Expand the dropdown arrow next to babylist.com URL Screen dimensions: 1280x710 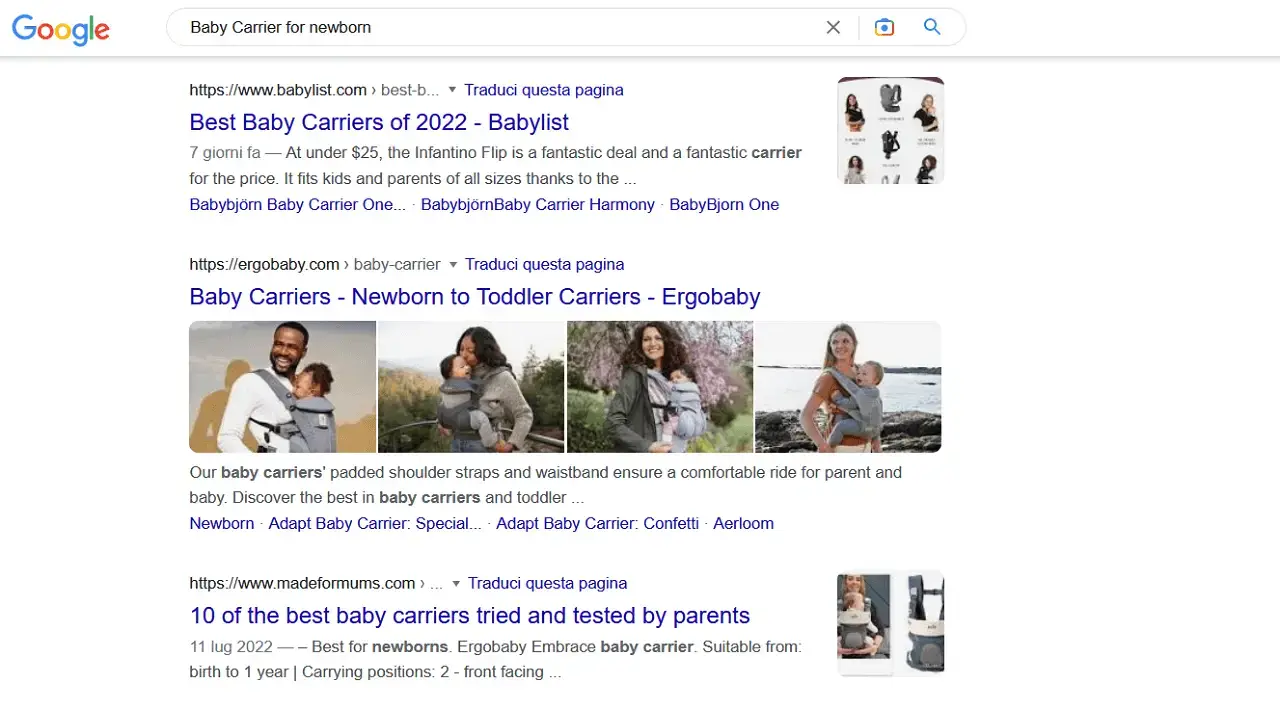point(452,90)
